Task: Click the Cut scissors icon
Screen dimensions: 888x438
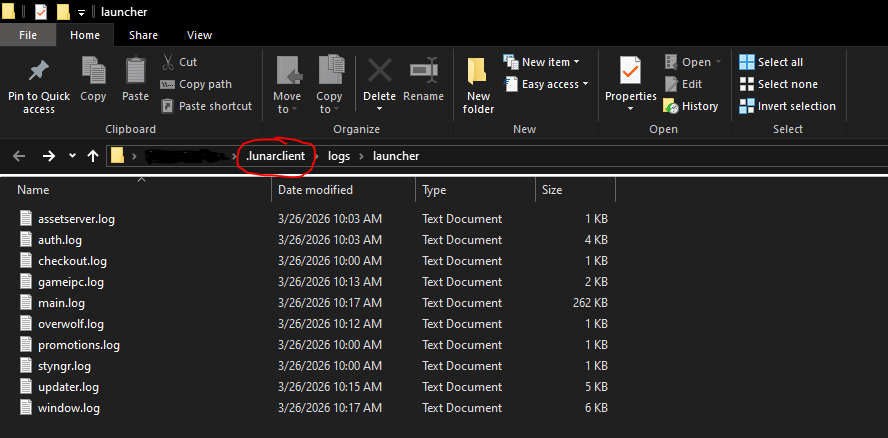Action: pos(167,62)
